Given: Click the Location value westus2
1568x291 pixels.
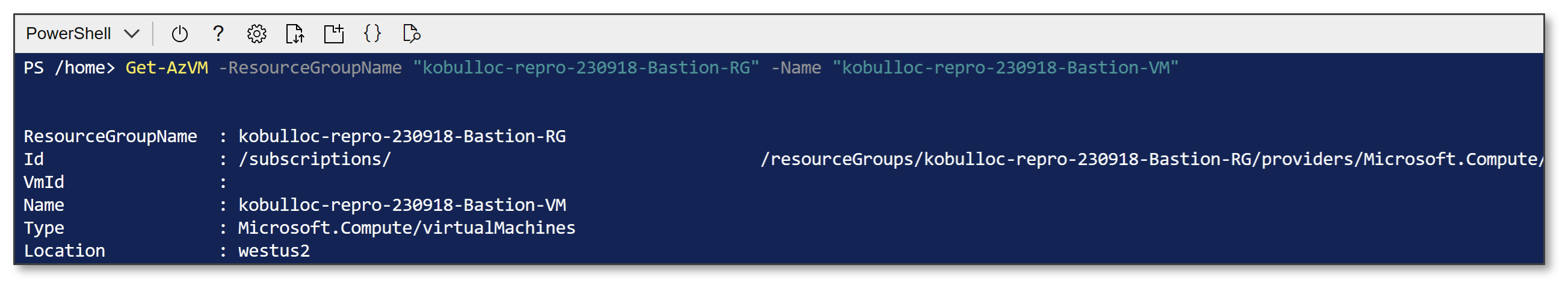Looking at the screenshot, I should (274, 251).
